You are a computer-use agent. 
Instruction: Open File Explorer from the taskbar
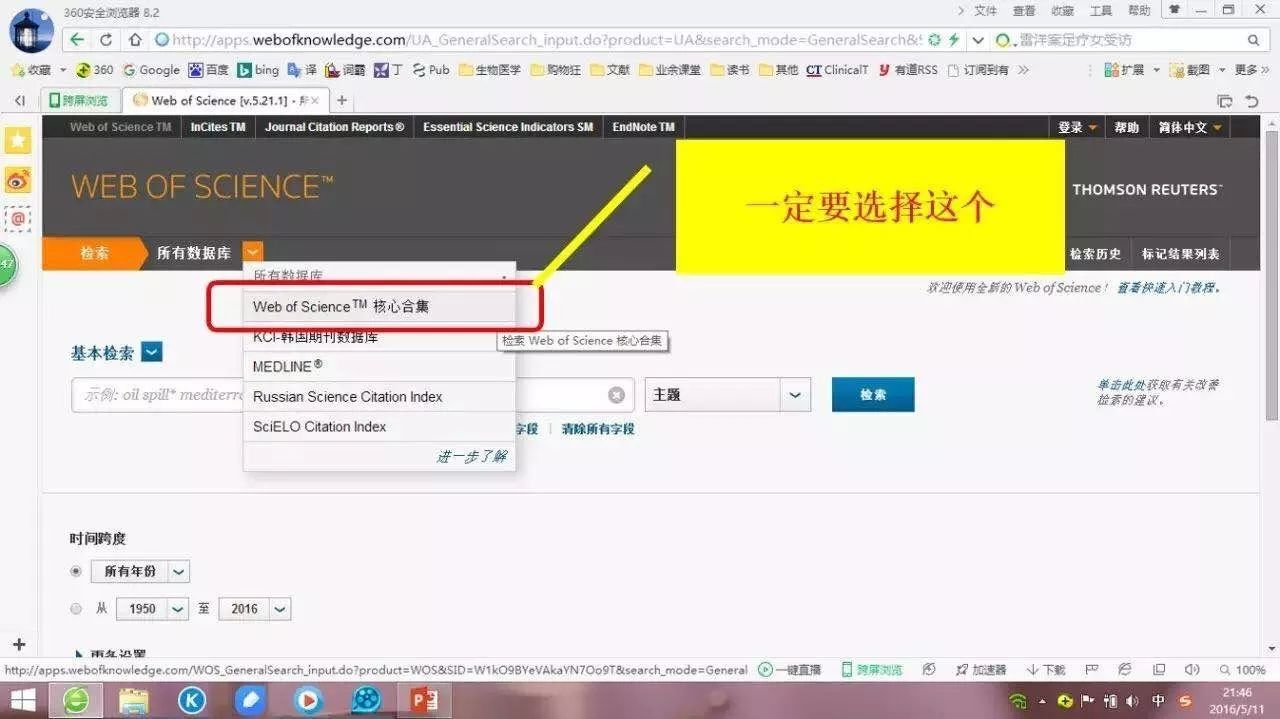[134, 700]
